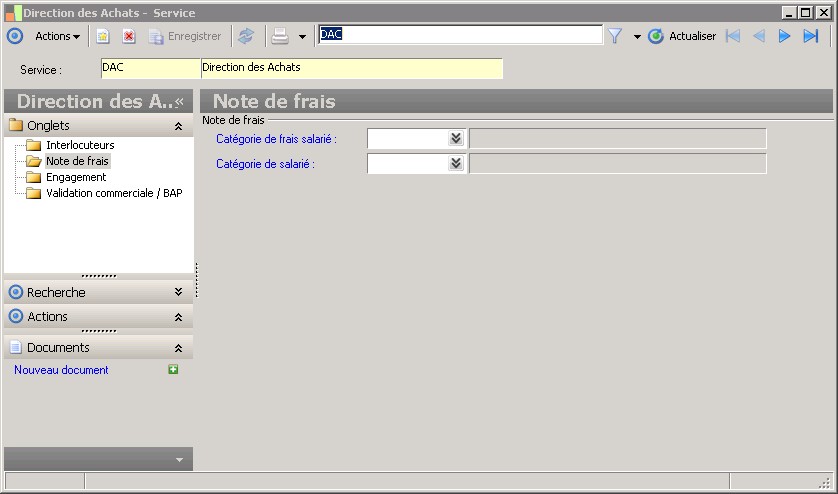Go to the last record
Screen dimensions: 838x494
pos(811,36)
